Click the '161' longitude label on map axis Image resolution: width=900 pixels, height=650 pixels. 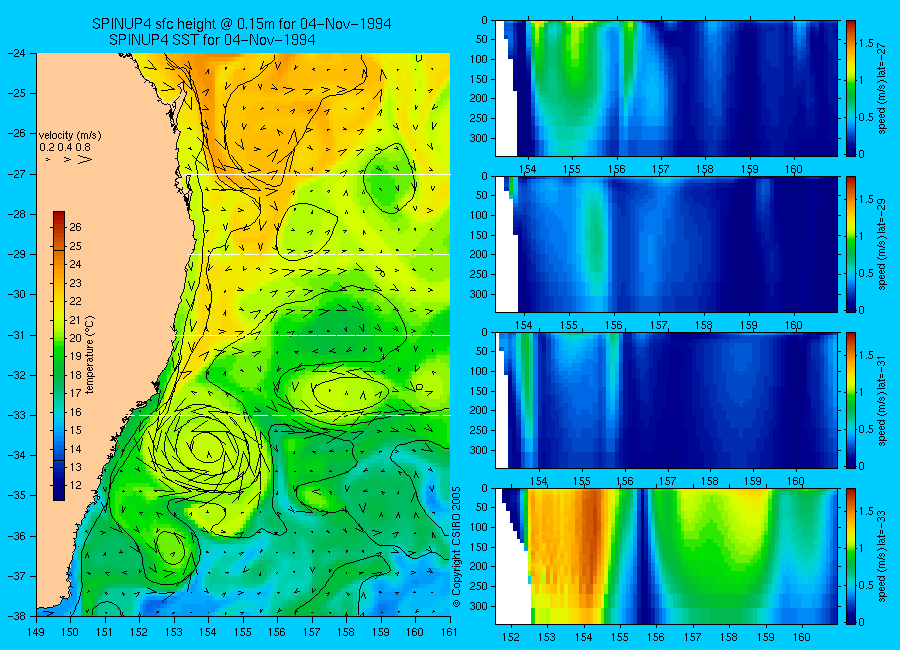(x=449, y=632)
